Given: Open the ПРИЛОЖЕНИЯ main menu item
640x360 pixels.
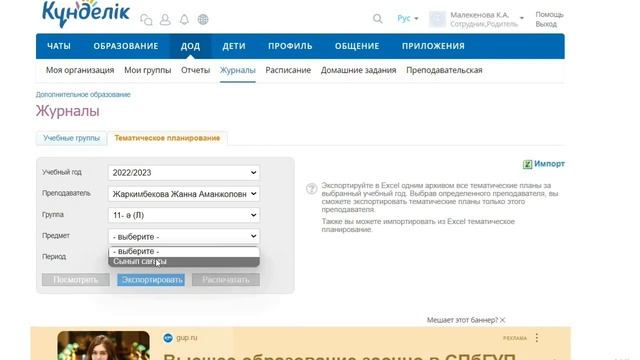Looking at the screenshot, I should 433,46.
